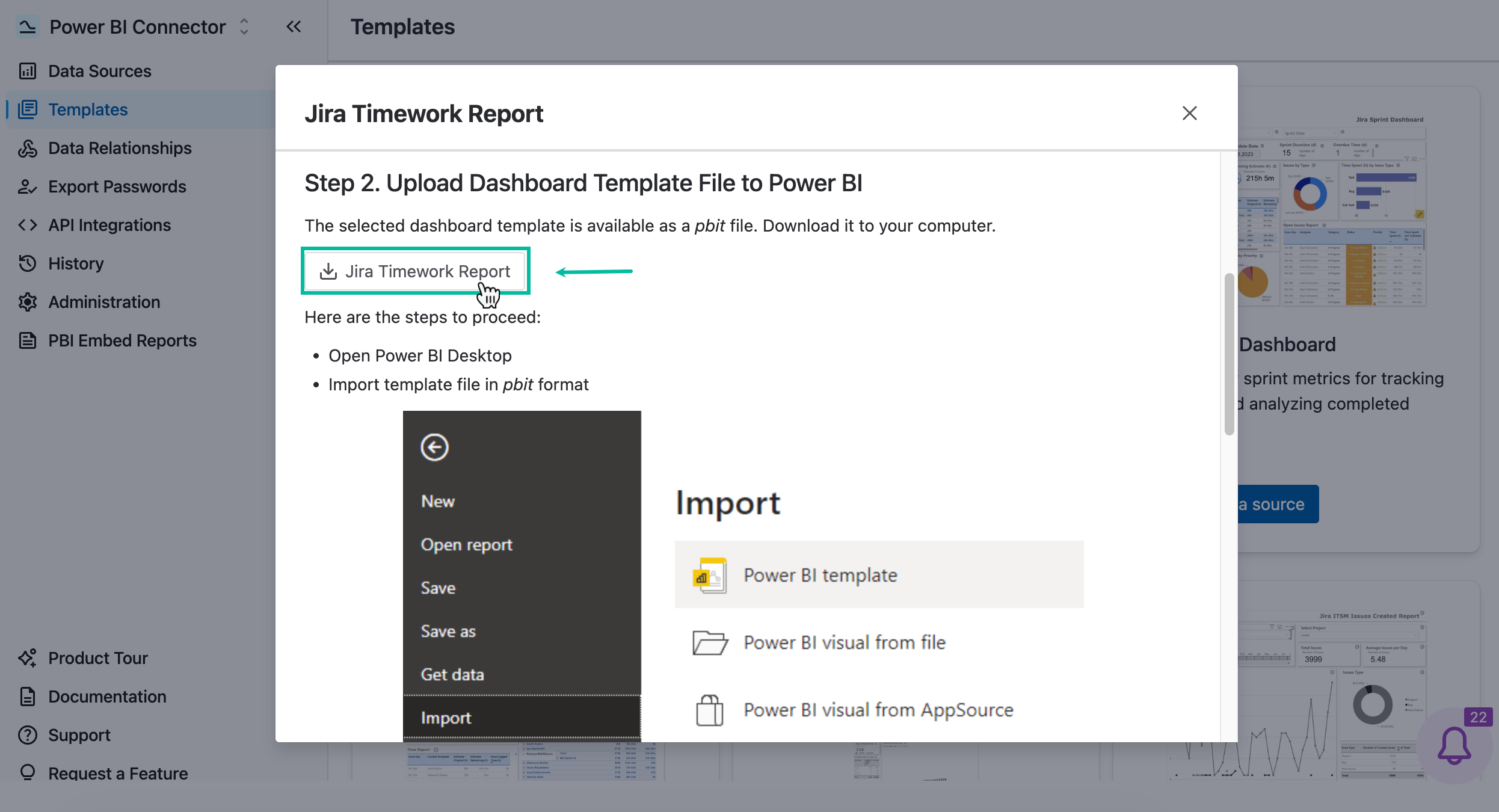The width and height of the screenshot is (1499, 812).
Task: Open PBI Embed Reports
Action: pos(122,340)
